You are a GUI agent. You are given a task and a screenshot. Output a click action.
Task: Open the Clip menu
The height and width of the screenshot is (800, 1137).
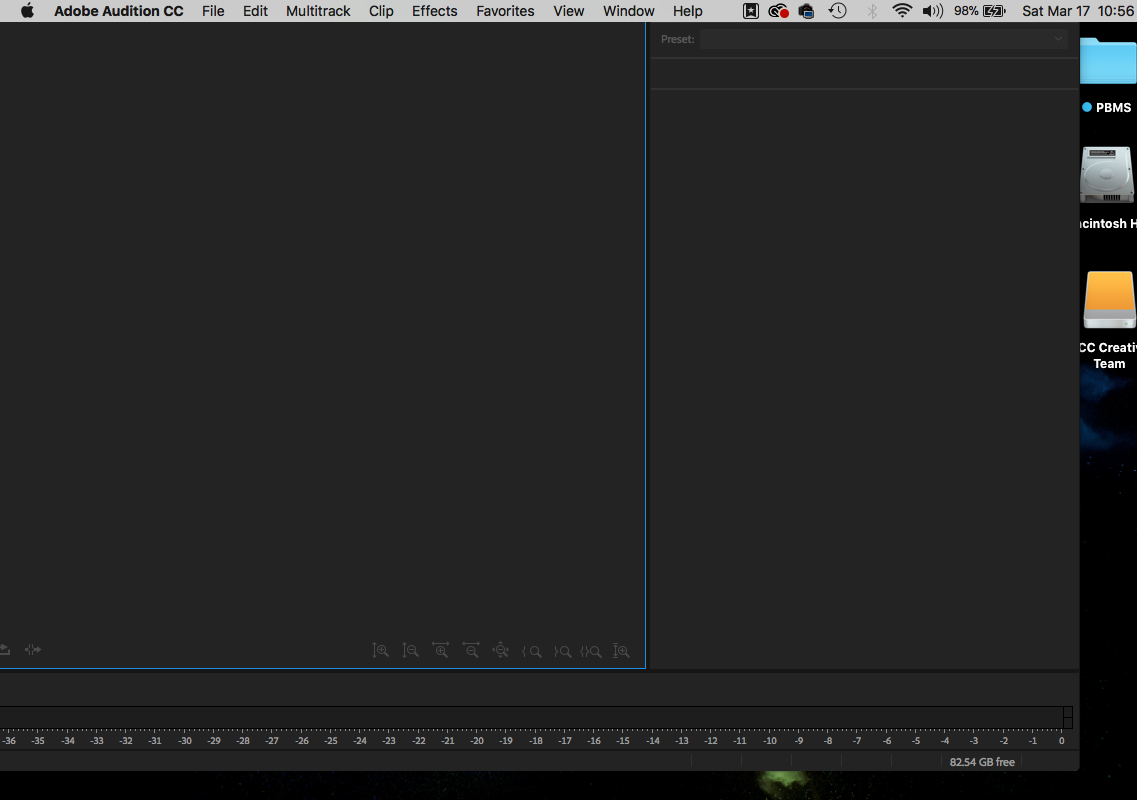381,11
